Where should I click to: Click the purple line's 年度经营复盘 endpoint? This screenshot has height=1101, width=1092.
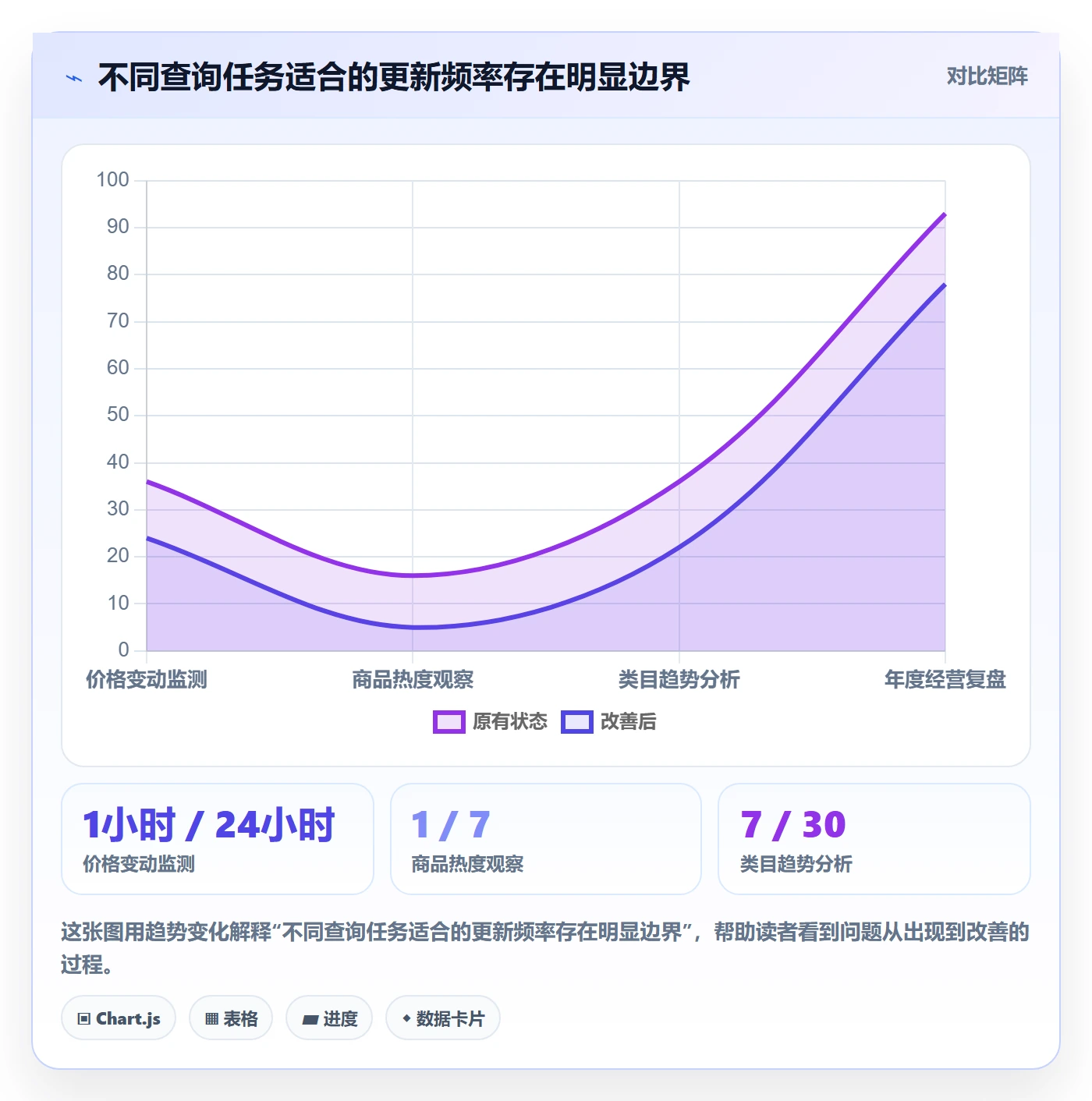[945, 214]
